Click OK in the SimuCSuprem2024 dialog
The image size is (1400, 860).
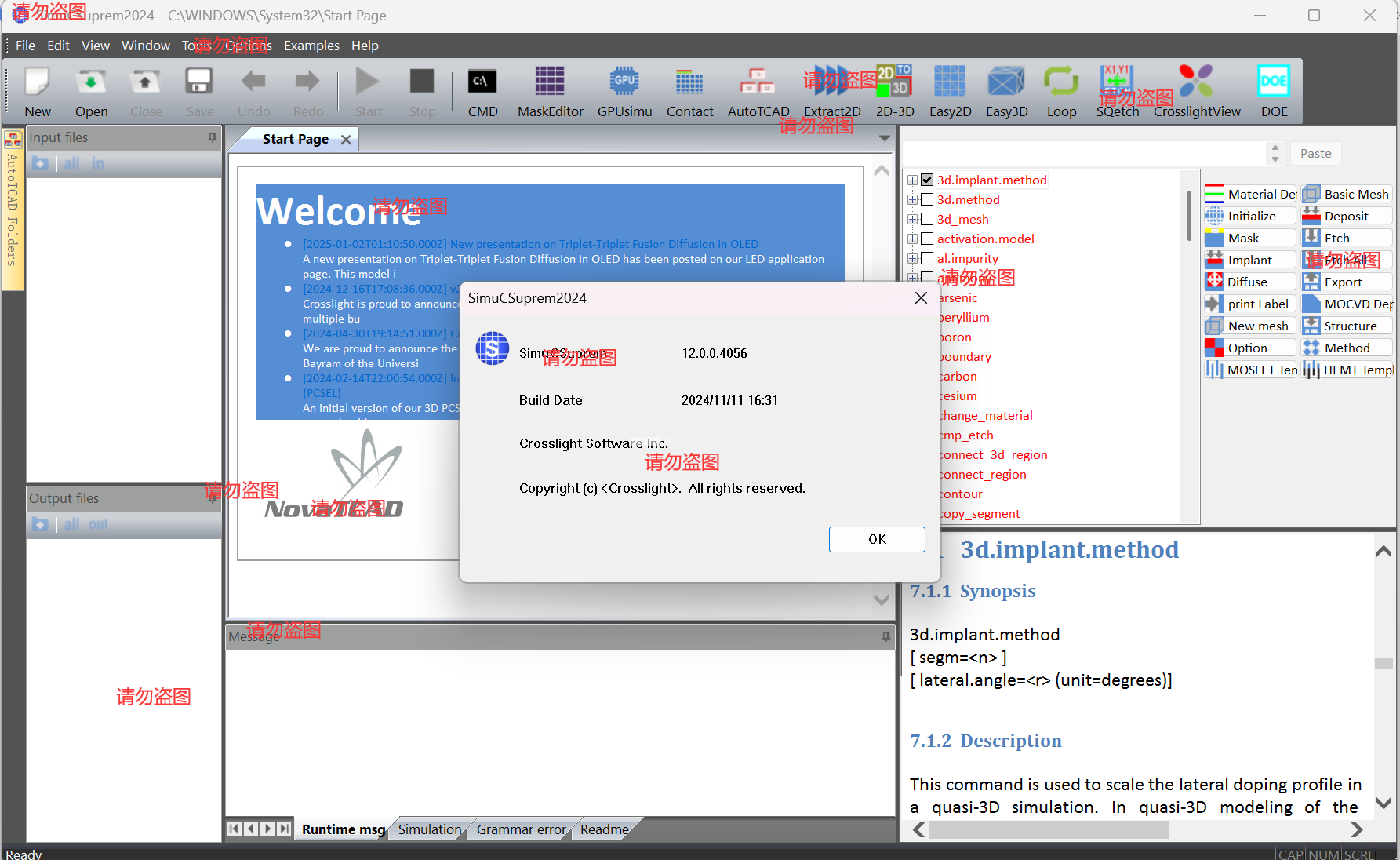point(877,539)
